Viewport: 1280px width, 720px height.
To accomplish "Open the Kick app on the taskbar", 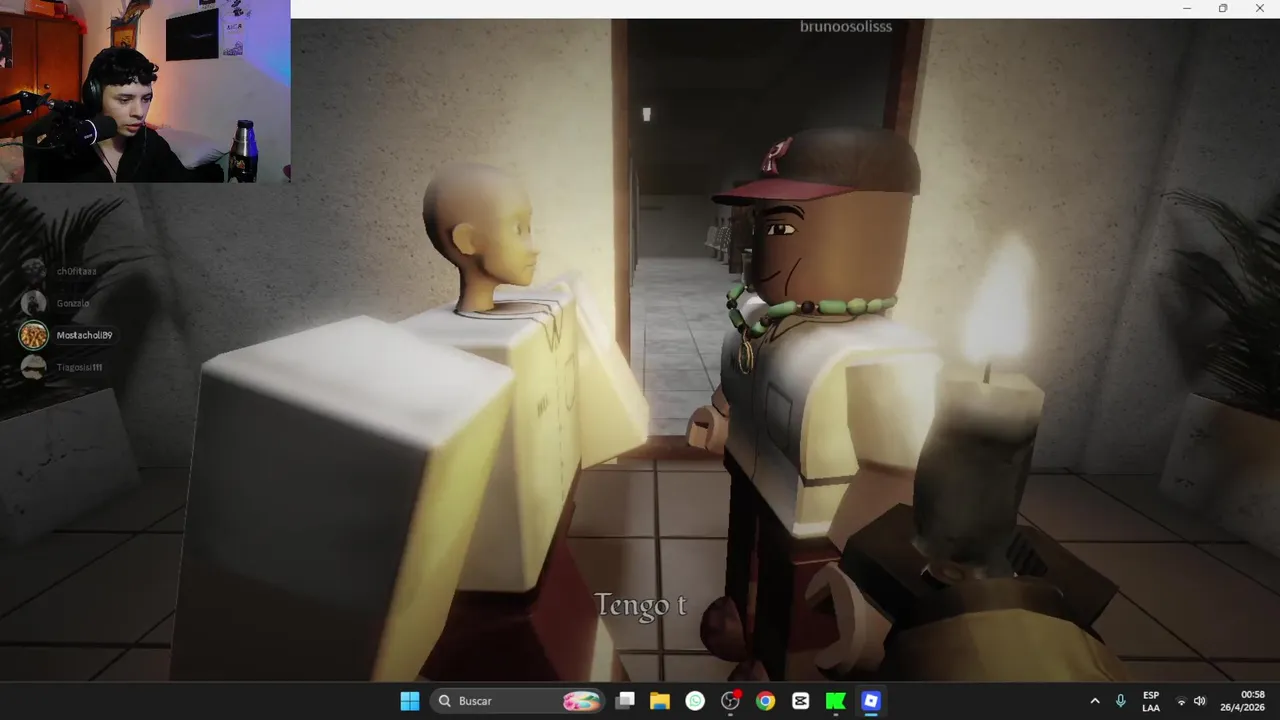I will pos(835,701).
